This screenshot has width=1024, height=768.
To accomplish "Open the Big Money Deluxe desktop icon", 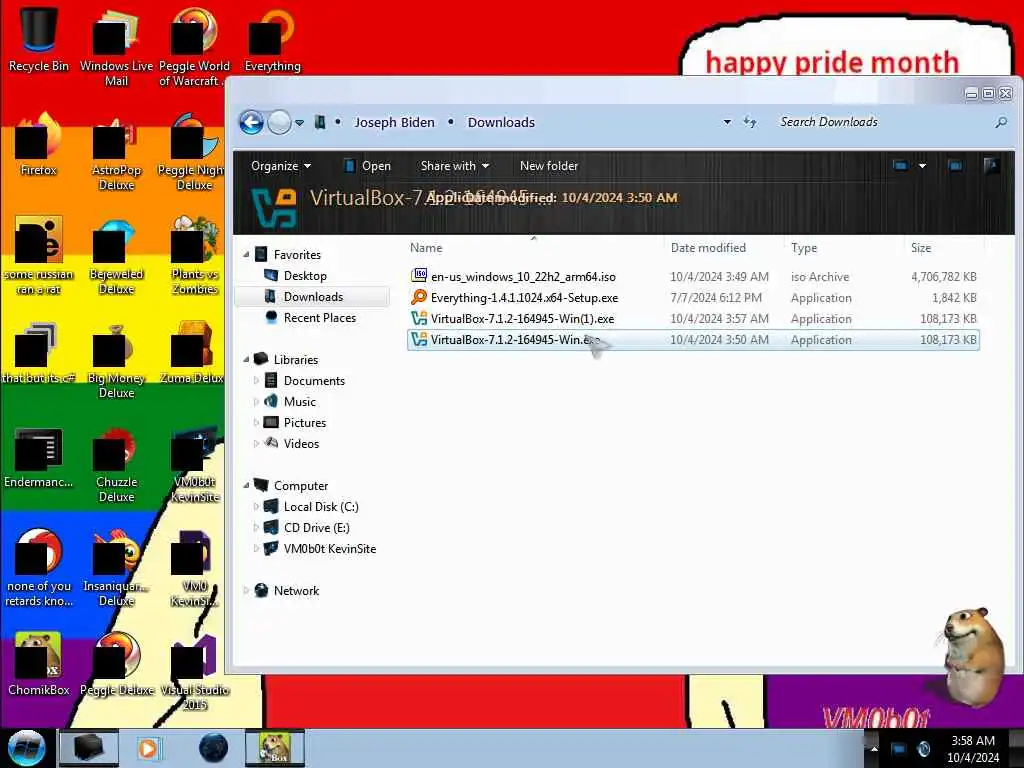I will coord(116,360).
